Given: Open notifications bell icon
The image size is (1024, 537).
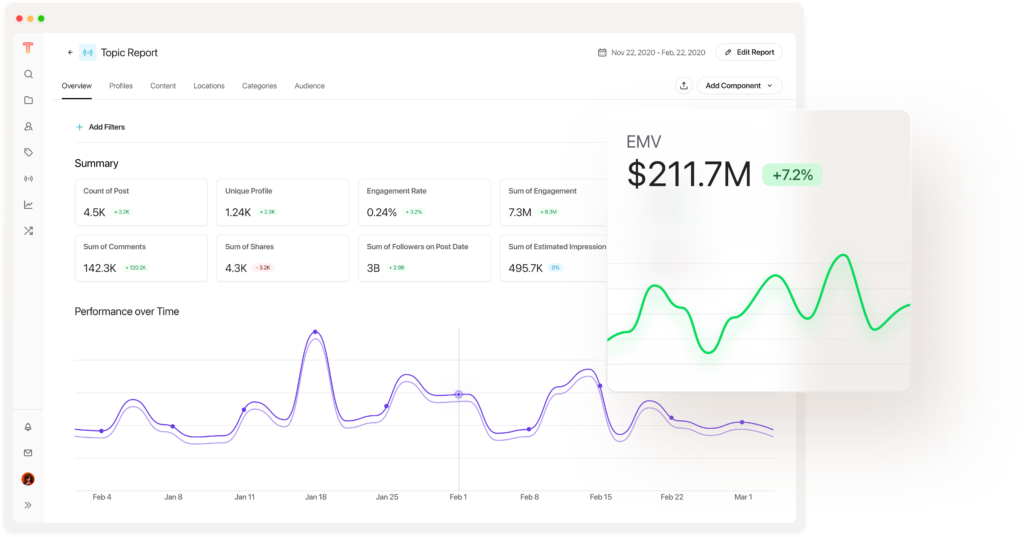Looking at the screenshot, I should coord(28,427).
